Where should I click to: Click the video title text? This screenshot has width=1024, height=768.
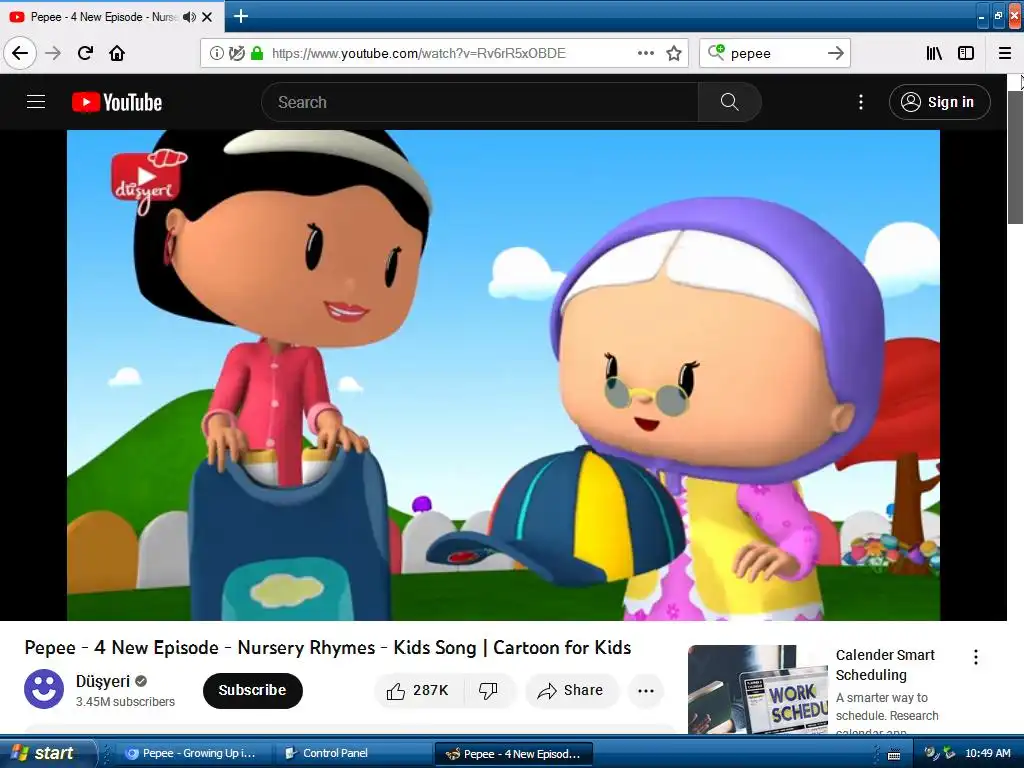(328, 647)
